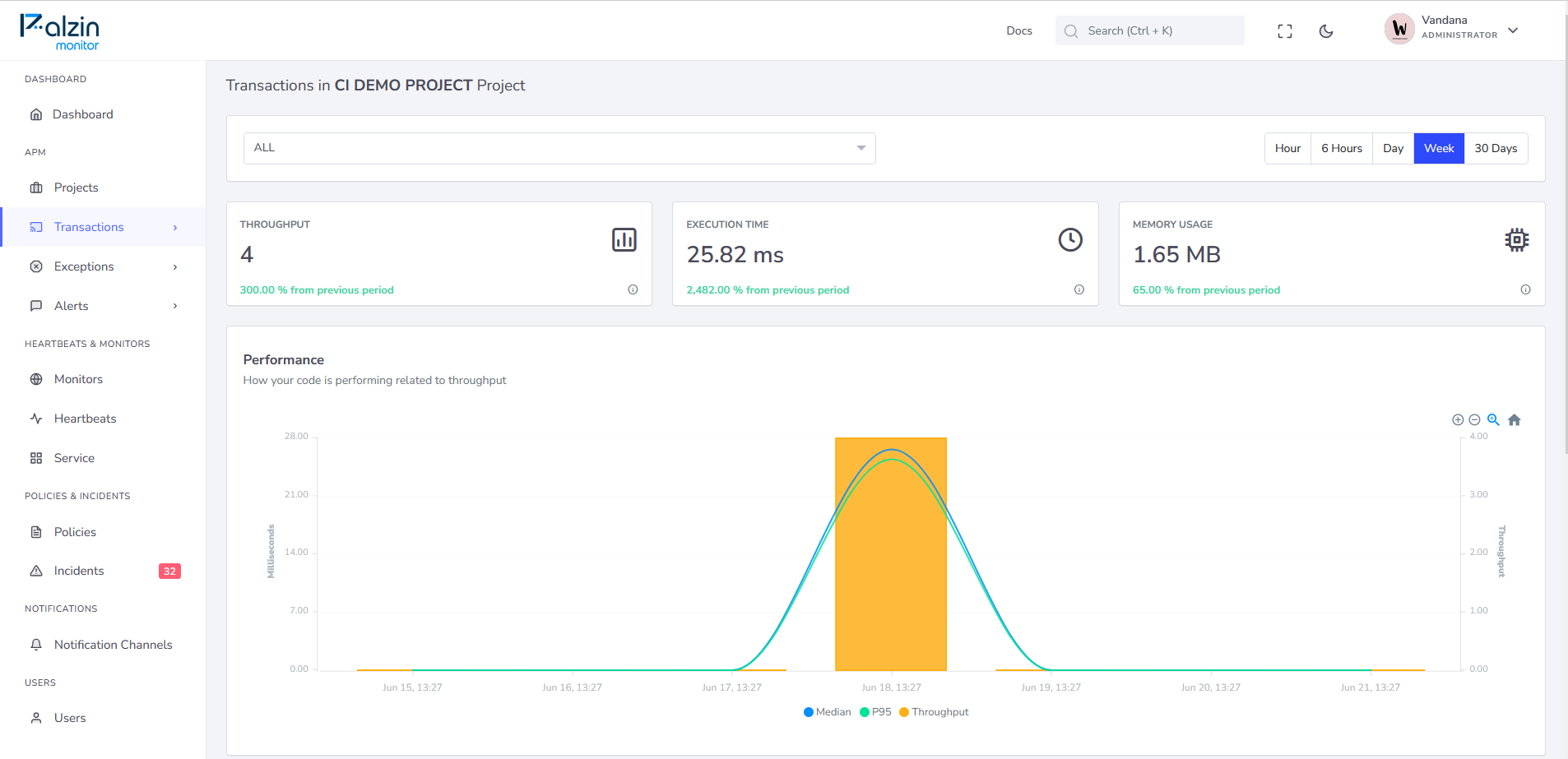Select the 6 Hours time range

pyautogui.click(x=1342, y=149)
